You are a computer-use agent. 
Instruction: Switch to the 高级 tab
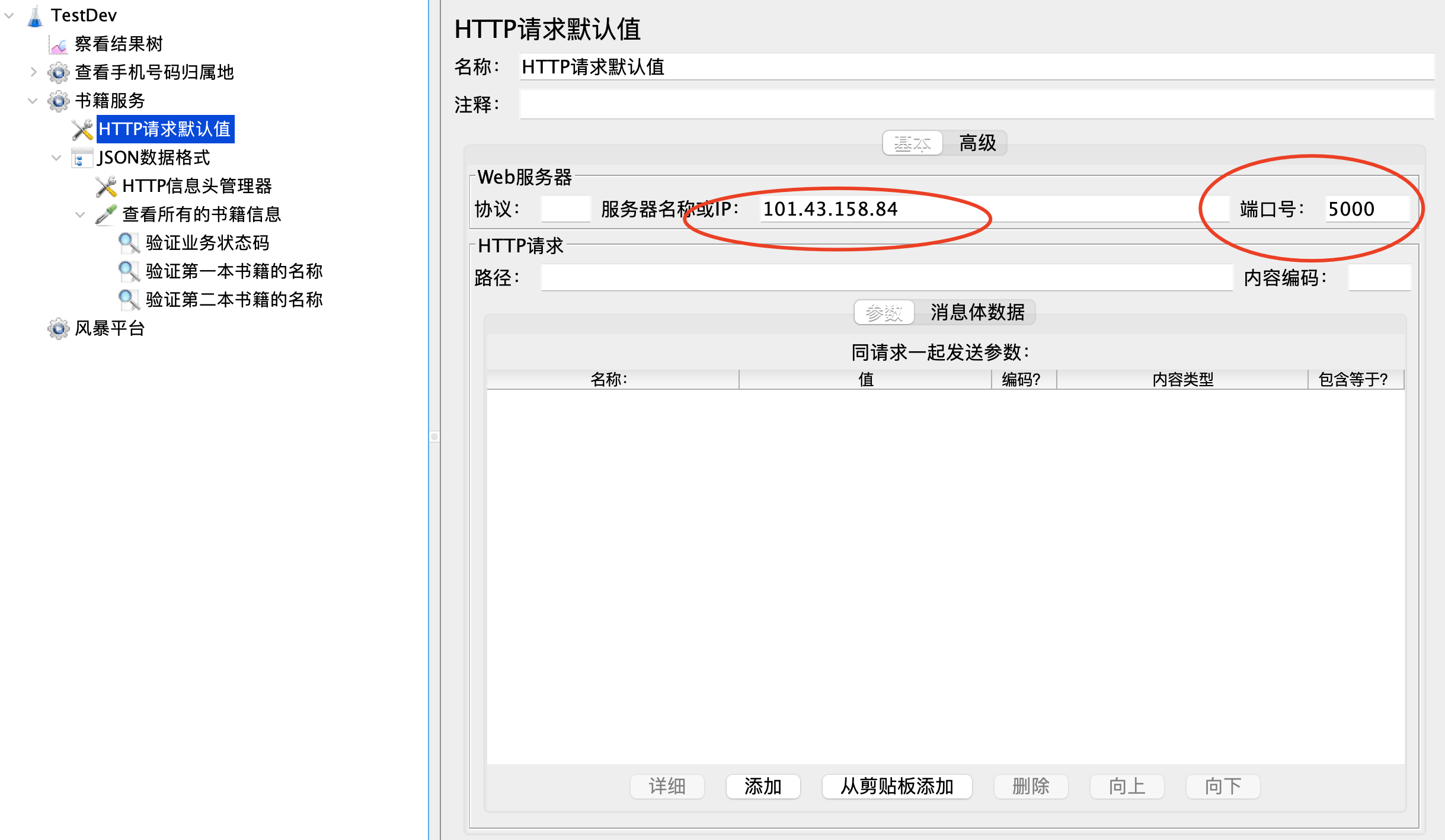pyautogui.click(x=977, y=143)
